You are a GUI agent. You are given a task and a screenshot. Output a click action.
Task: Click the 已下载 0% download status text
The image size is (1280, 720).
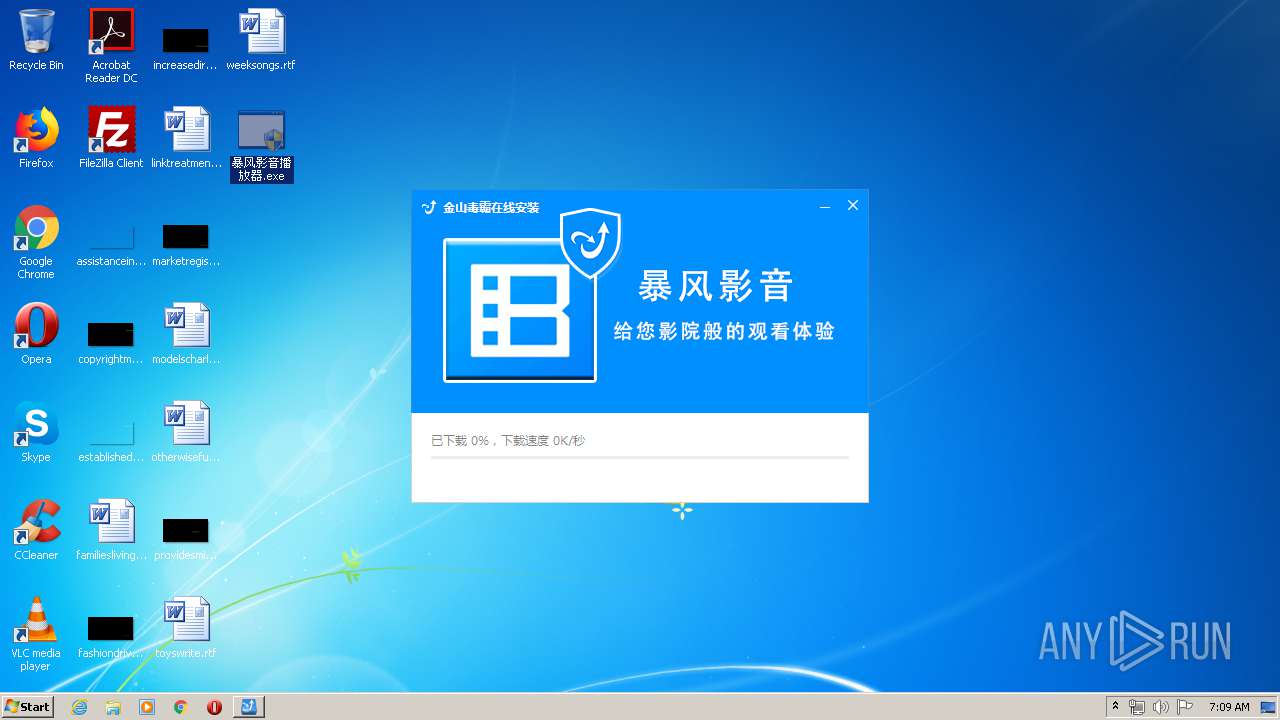508,440
